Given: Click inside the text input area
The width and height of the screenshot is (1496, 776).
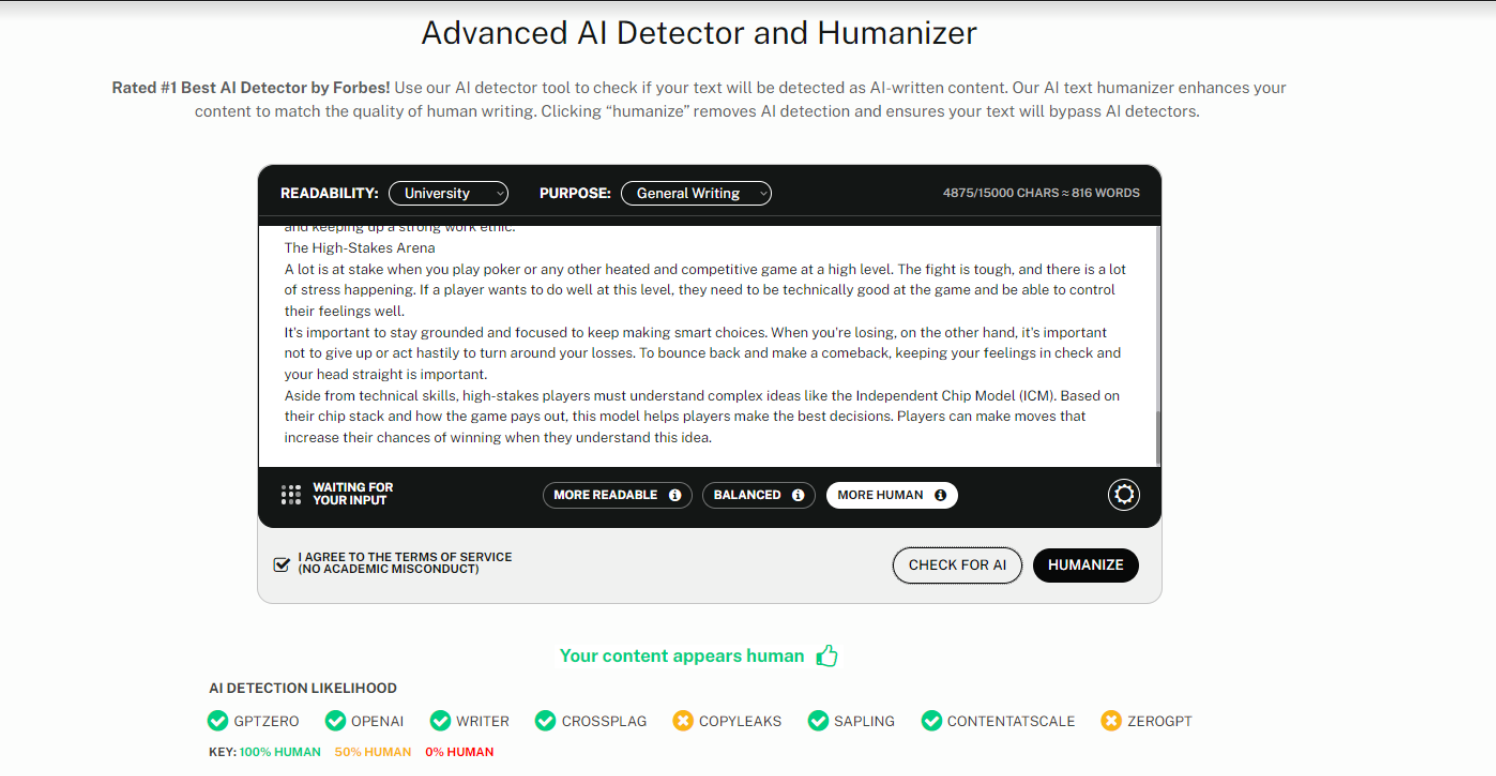Looking at the screenshot, I should point(700,350).
